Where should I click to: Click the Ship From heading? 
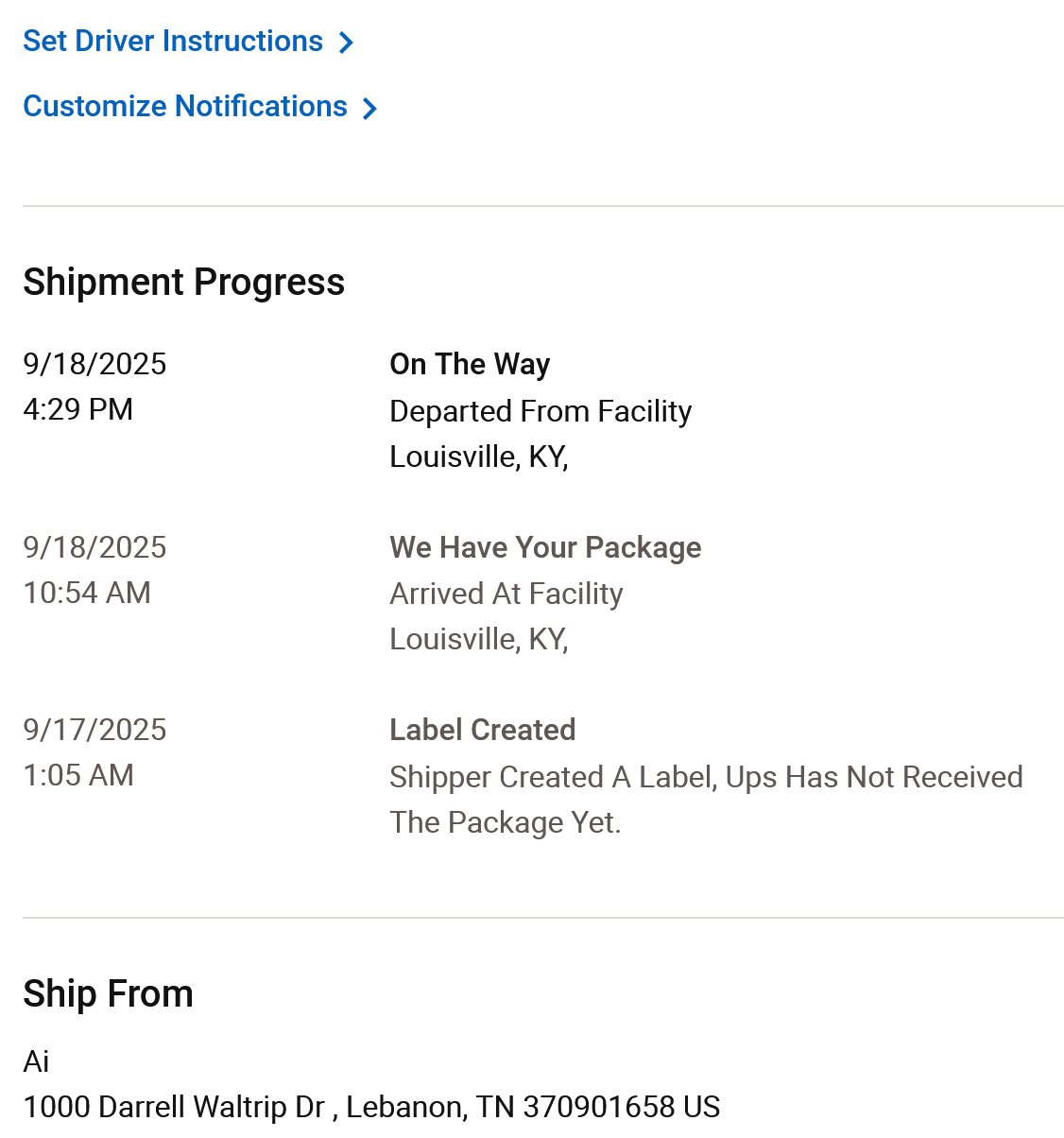tap(108, 994)
